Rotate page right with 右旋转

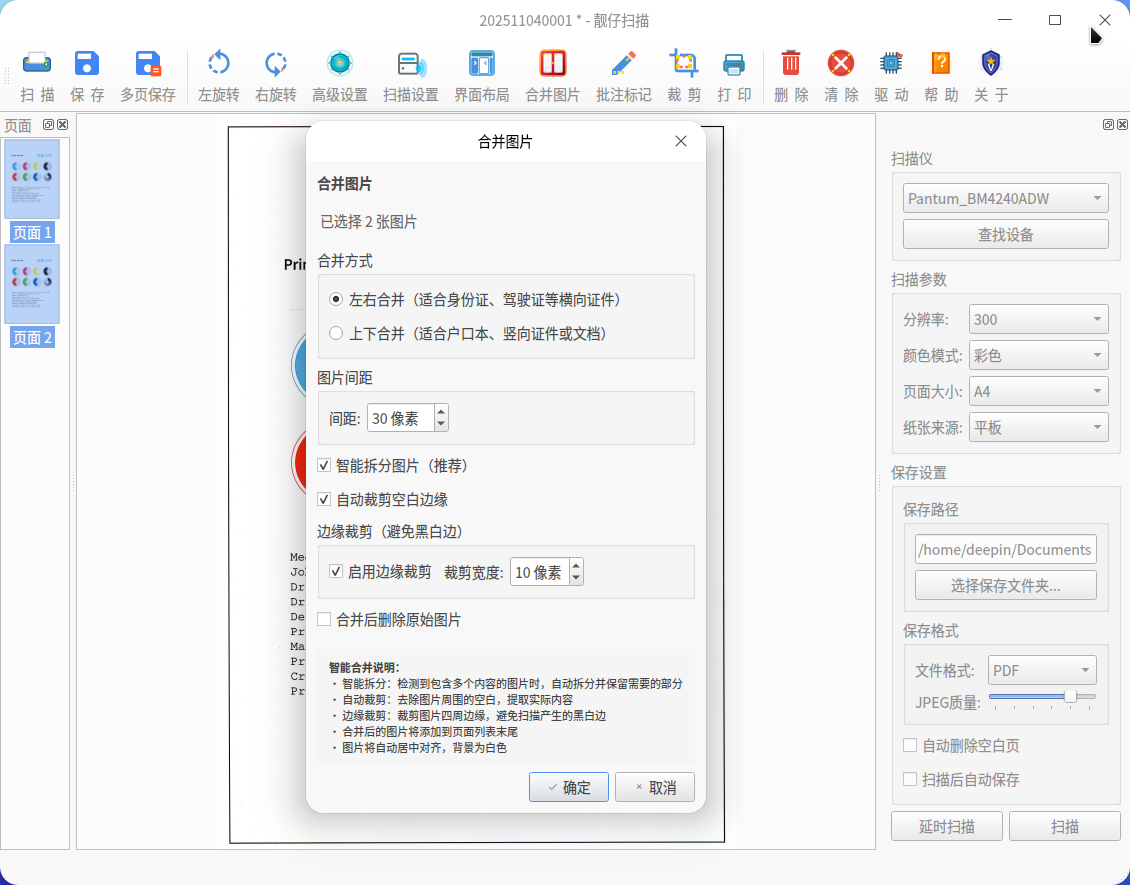pyautogui.click(x=275, y=63)
